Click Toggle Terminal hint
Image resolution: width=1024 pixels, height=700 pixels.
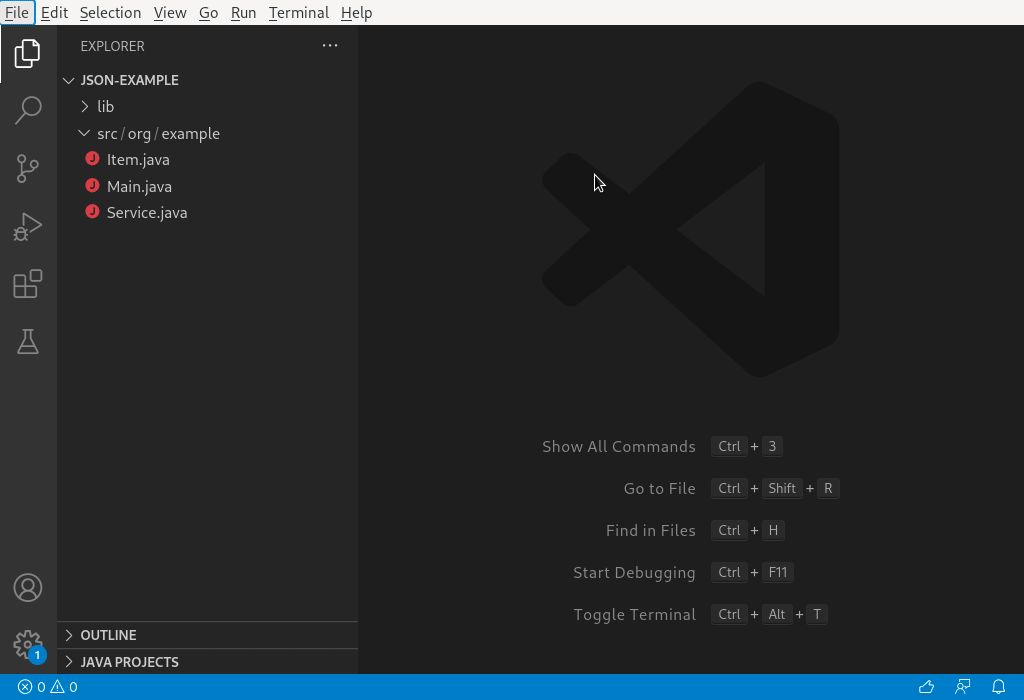[x=634, y=614]
